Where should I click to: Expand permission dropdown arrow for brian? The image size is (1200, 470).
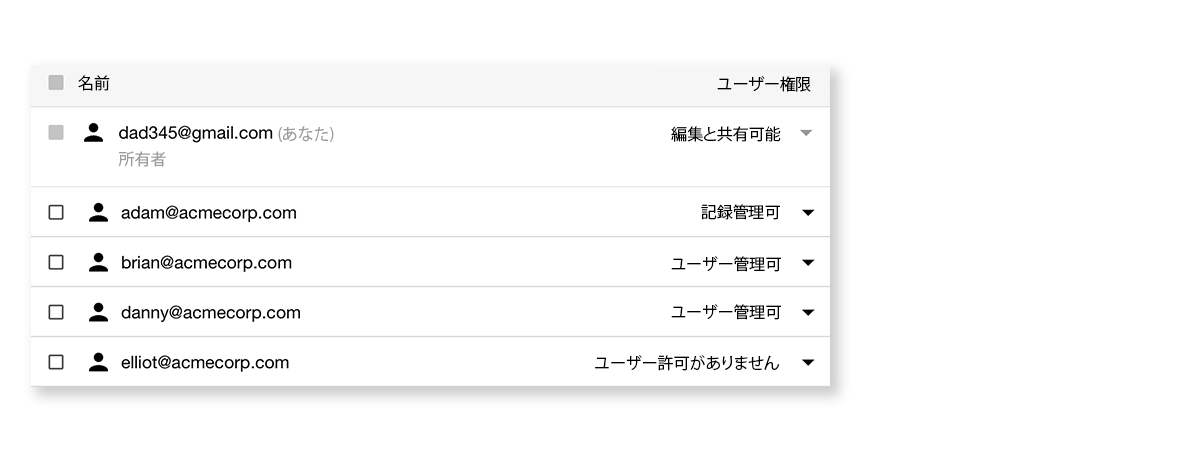click(809, 263)
